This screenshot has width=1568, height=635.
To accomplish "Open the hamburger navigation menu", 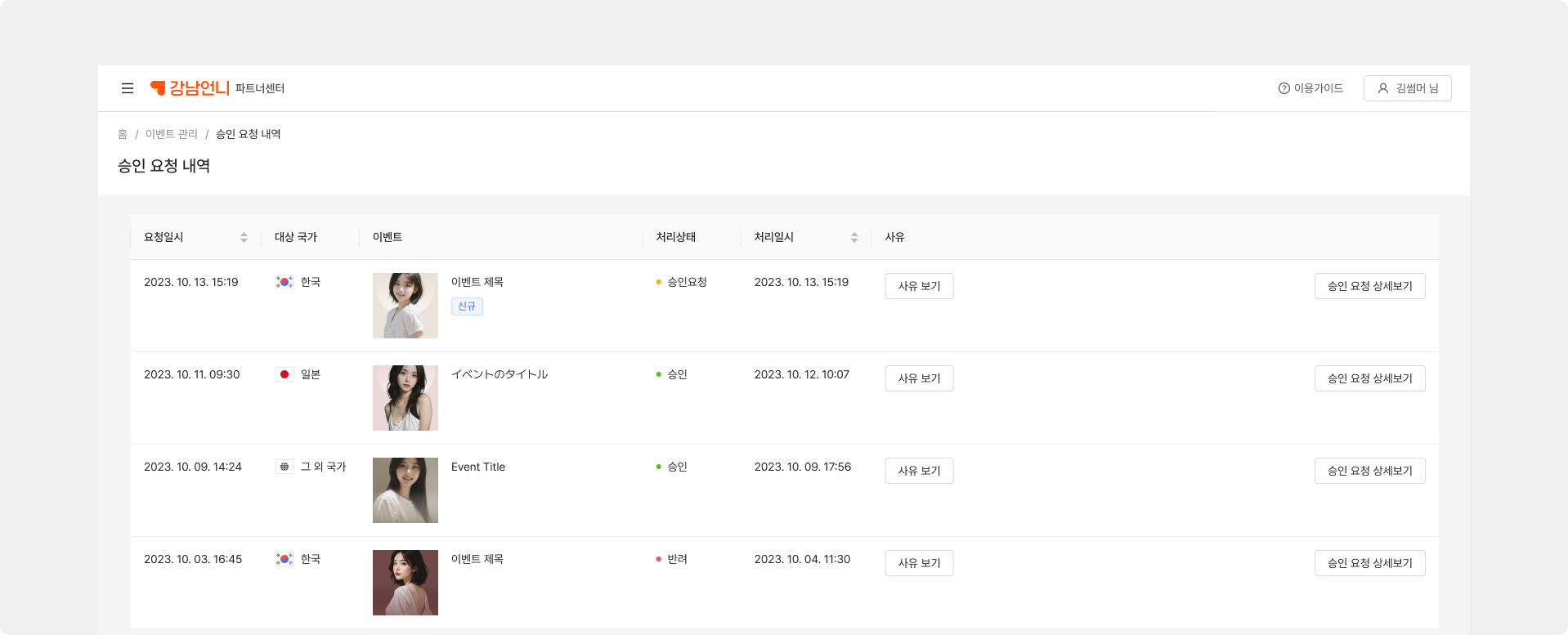I will click(128, 88).
